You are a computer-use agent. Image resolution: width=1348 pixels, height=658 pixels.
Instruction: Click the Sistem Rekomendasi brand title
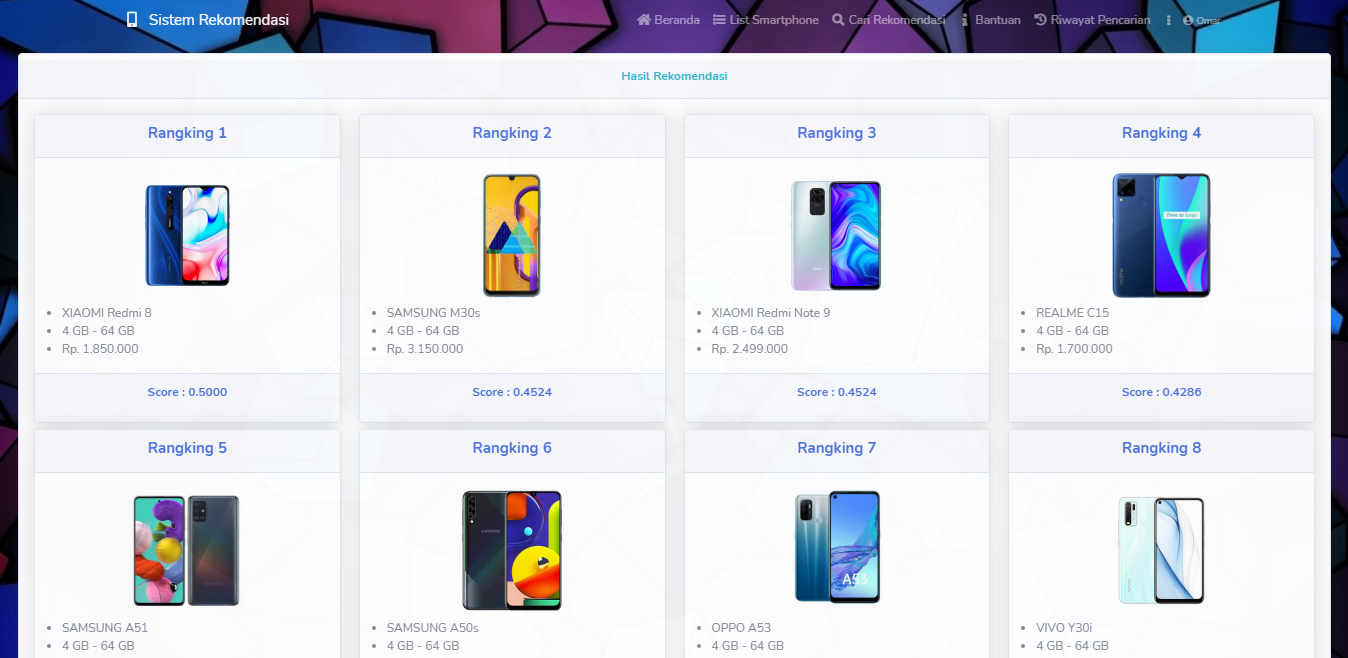coord(219,20)
